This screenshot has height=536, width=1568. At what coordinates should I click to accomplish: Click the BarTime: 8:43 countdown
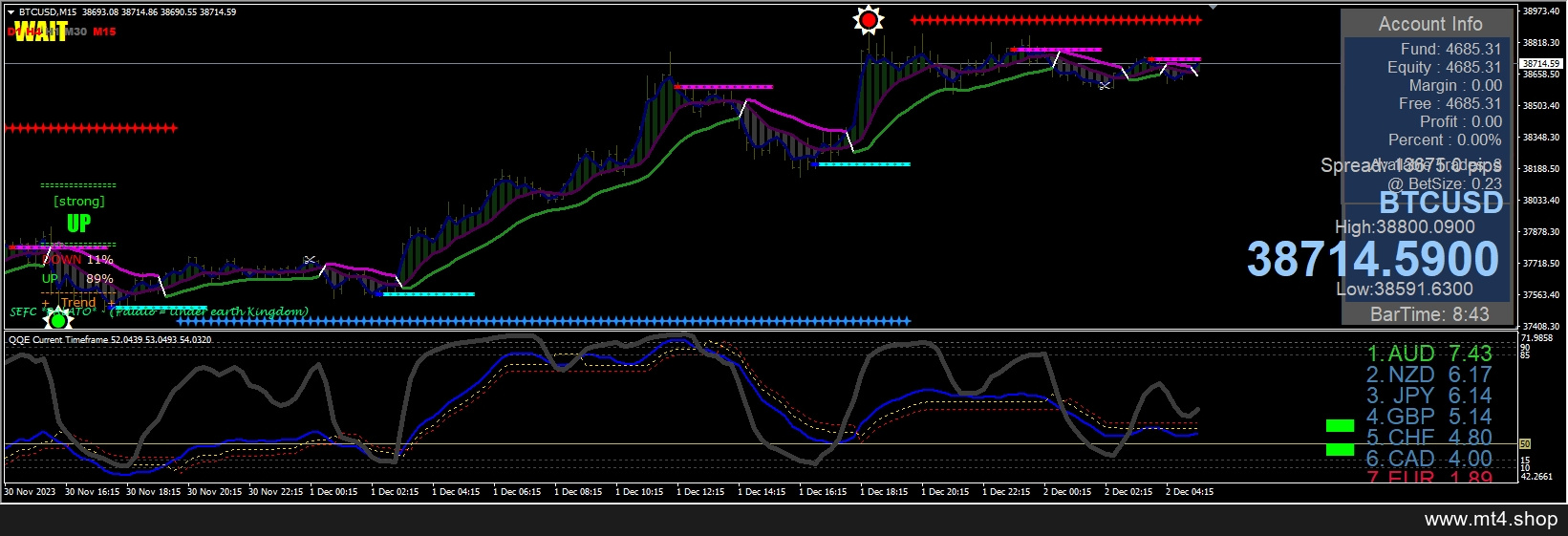click(x=1429, y=314)
